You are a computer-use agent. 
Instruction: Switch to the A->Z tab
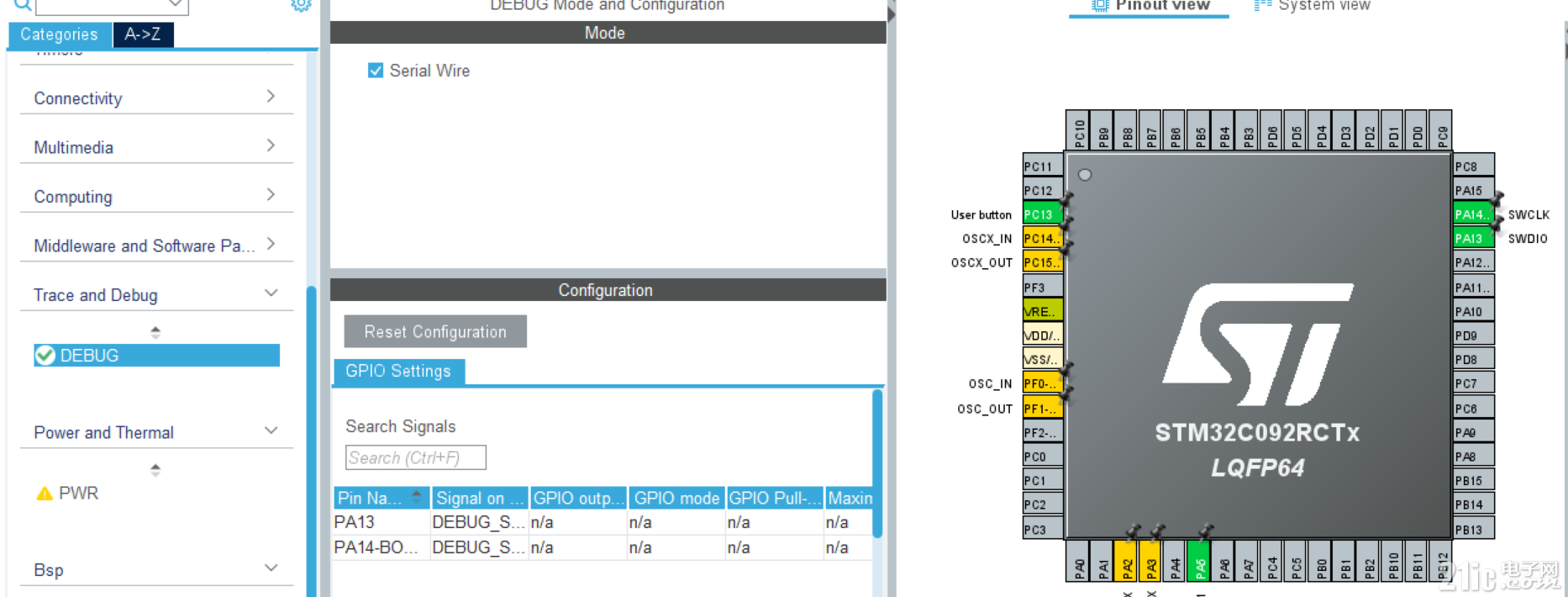(x=143, y=34)
